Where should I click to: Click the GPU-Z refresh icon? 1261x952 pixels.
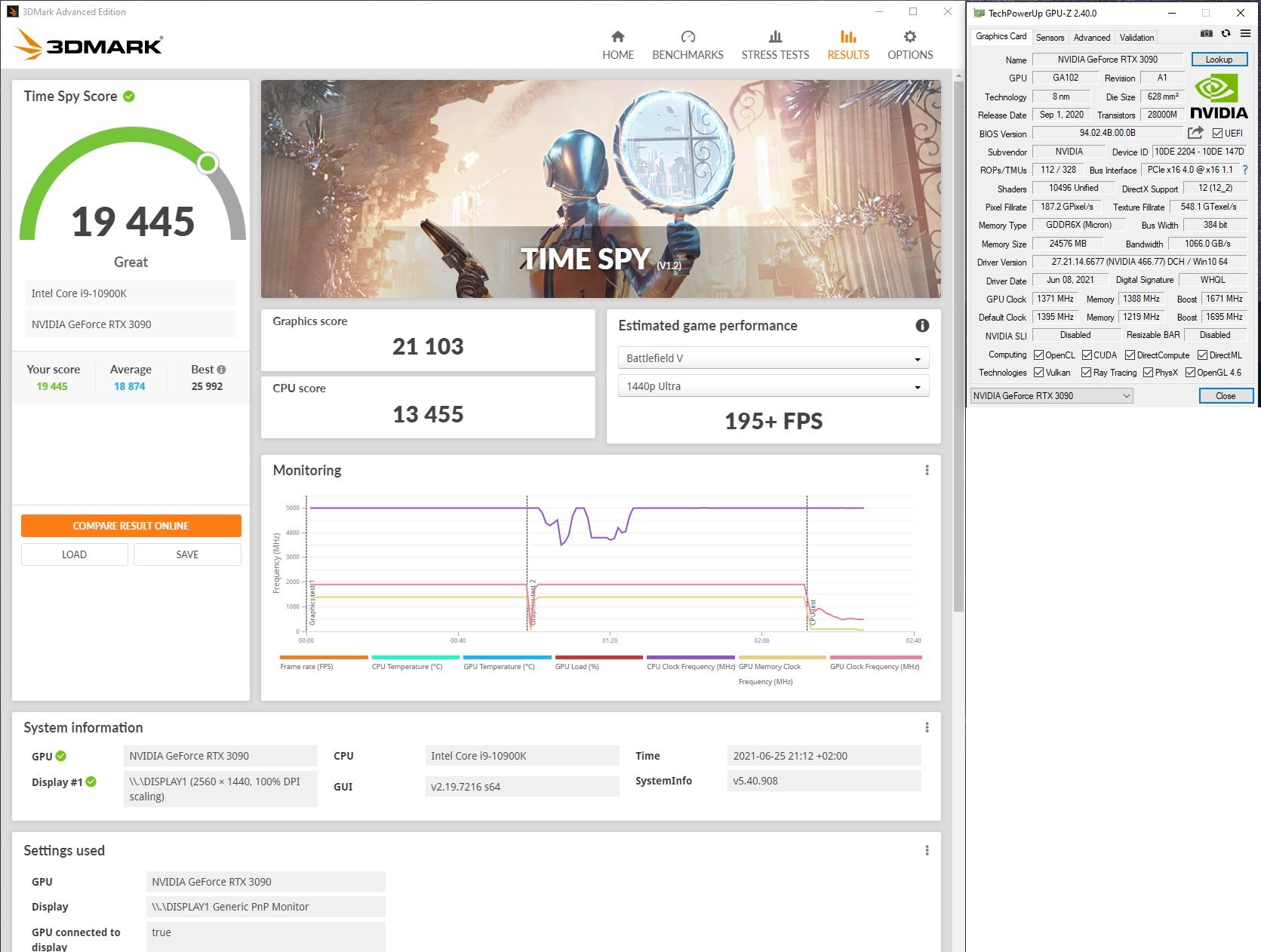[x=1226, y=34]
